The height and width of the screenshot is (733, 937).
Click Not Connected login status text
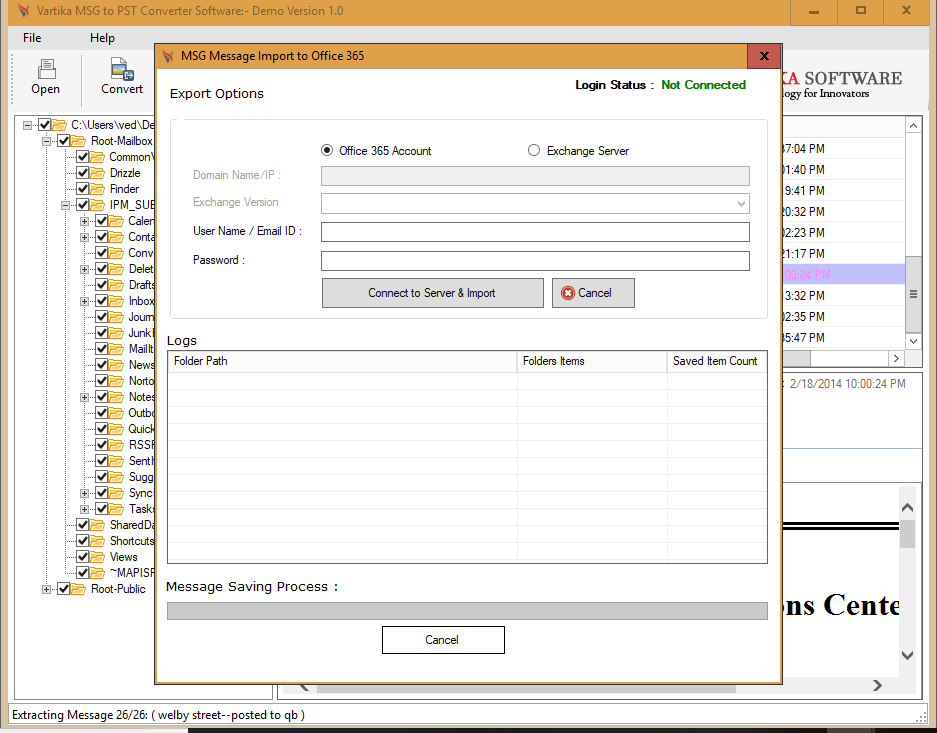pos(703,85)
